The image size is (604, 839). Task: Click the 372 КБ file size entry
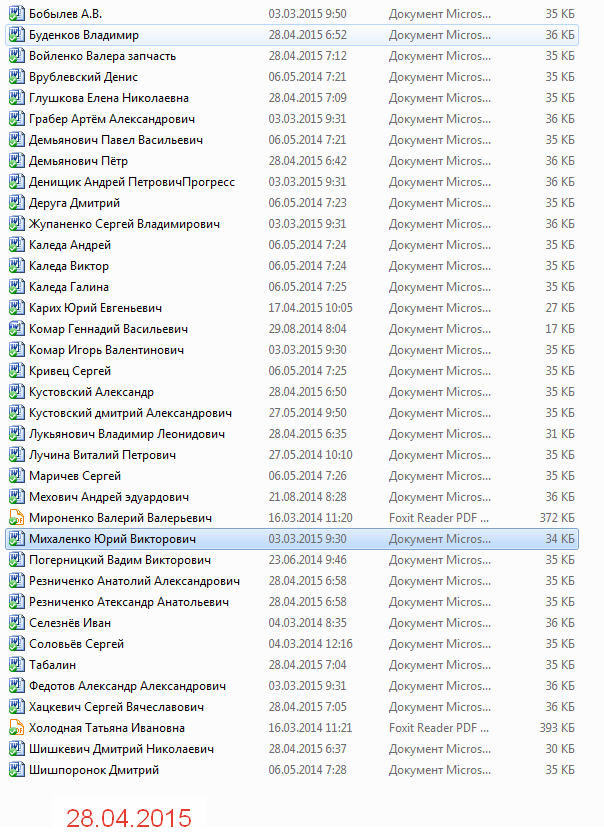(x=556, y=518)
